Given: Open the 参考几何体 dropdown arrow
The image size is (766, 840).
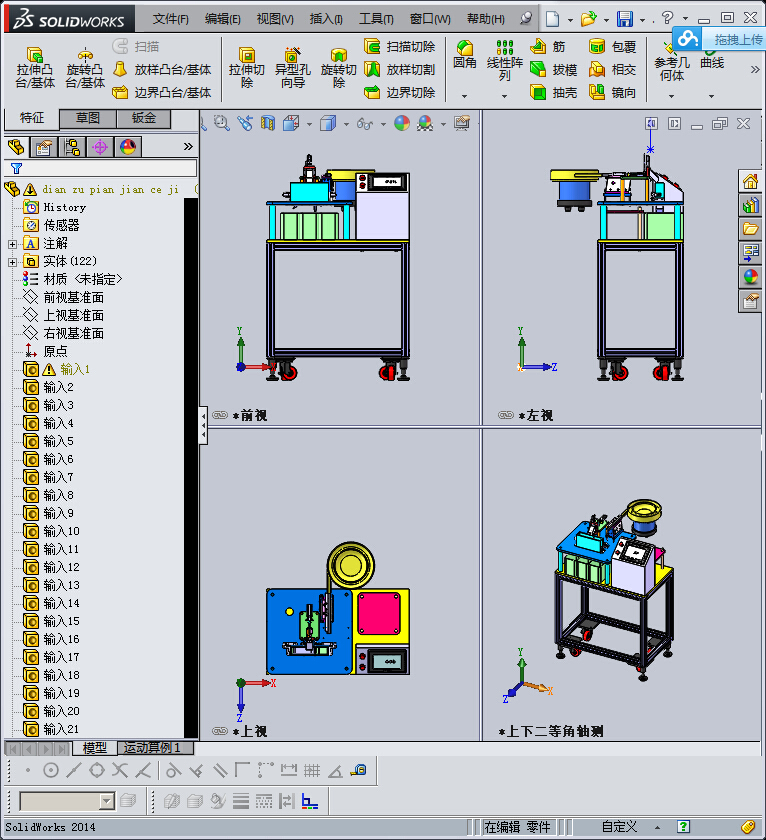Looking at the screenshot, I should [x=671, y=96].
